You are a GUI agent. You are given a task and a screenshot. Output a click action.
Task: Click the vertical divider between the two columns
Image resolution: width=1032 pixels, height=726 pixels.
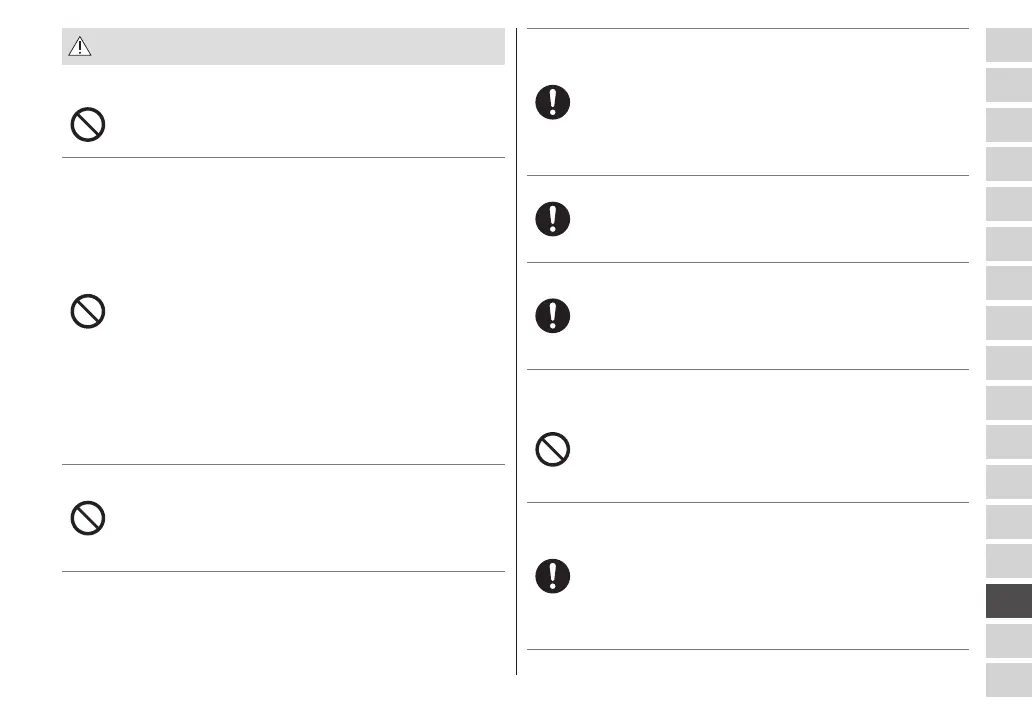[x=516, y=350]
